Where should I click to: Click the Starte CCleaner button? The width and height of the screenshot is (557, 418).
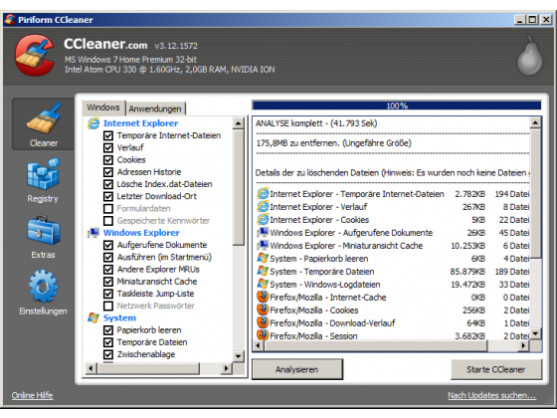[x=496, y=369]
